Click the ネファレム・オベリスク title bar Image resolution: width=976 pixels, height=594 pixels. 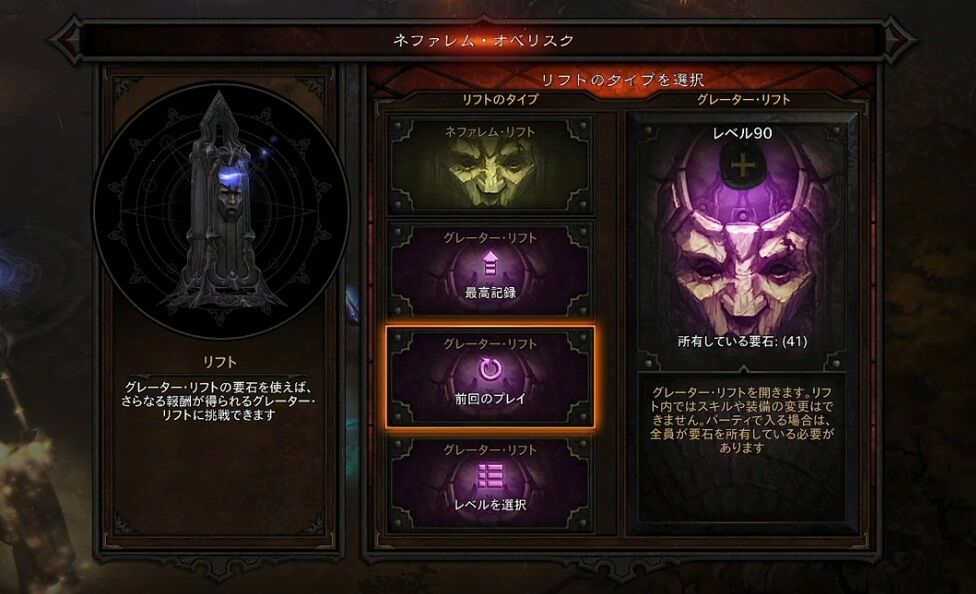point(483,40)
